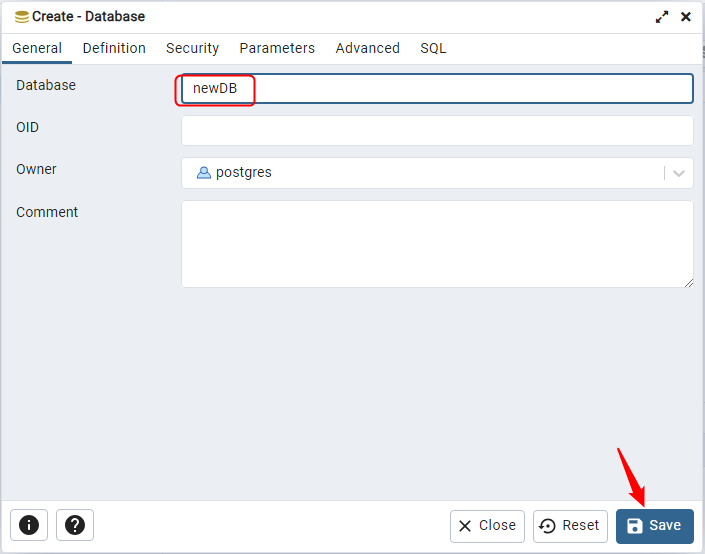This screenshot has height=554, width=705.
Task: Open help via the question mark icon
Action: [x=75, y=525]
